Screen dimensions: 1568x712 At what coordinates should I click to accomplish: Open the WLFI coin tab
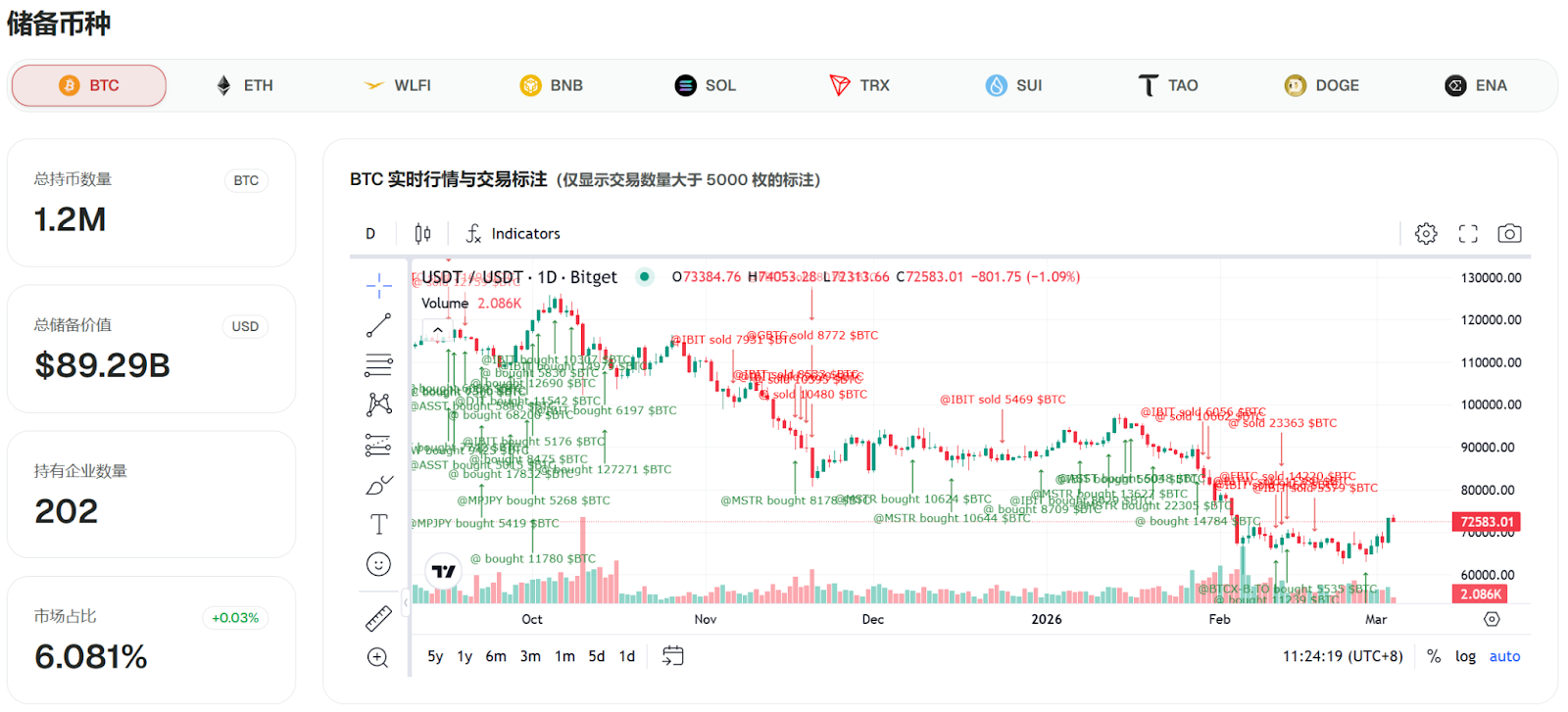click(398, 85)
